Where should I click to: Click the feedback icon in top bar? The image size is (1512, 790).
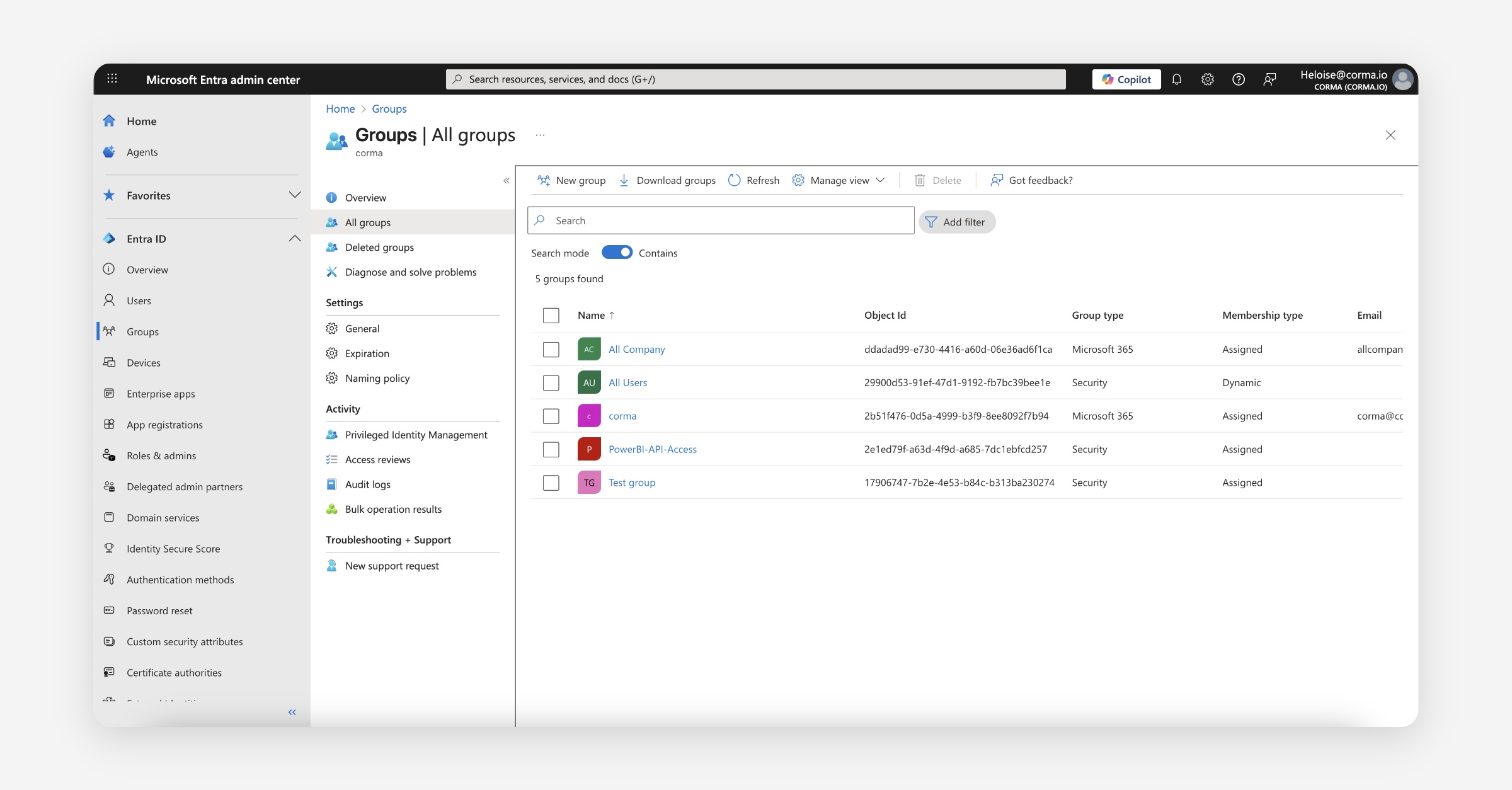(1269, 79)
